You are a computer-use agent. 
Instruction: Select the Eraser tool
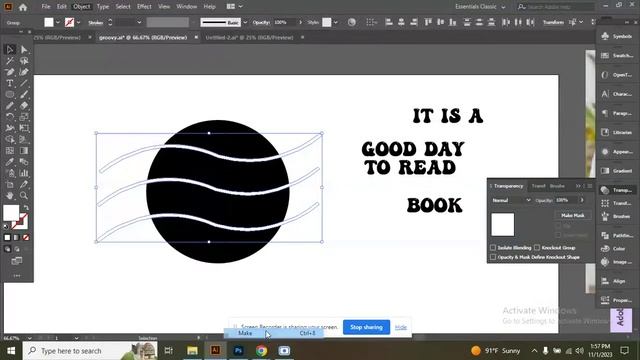point(24,106)
